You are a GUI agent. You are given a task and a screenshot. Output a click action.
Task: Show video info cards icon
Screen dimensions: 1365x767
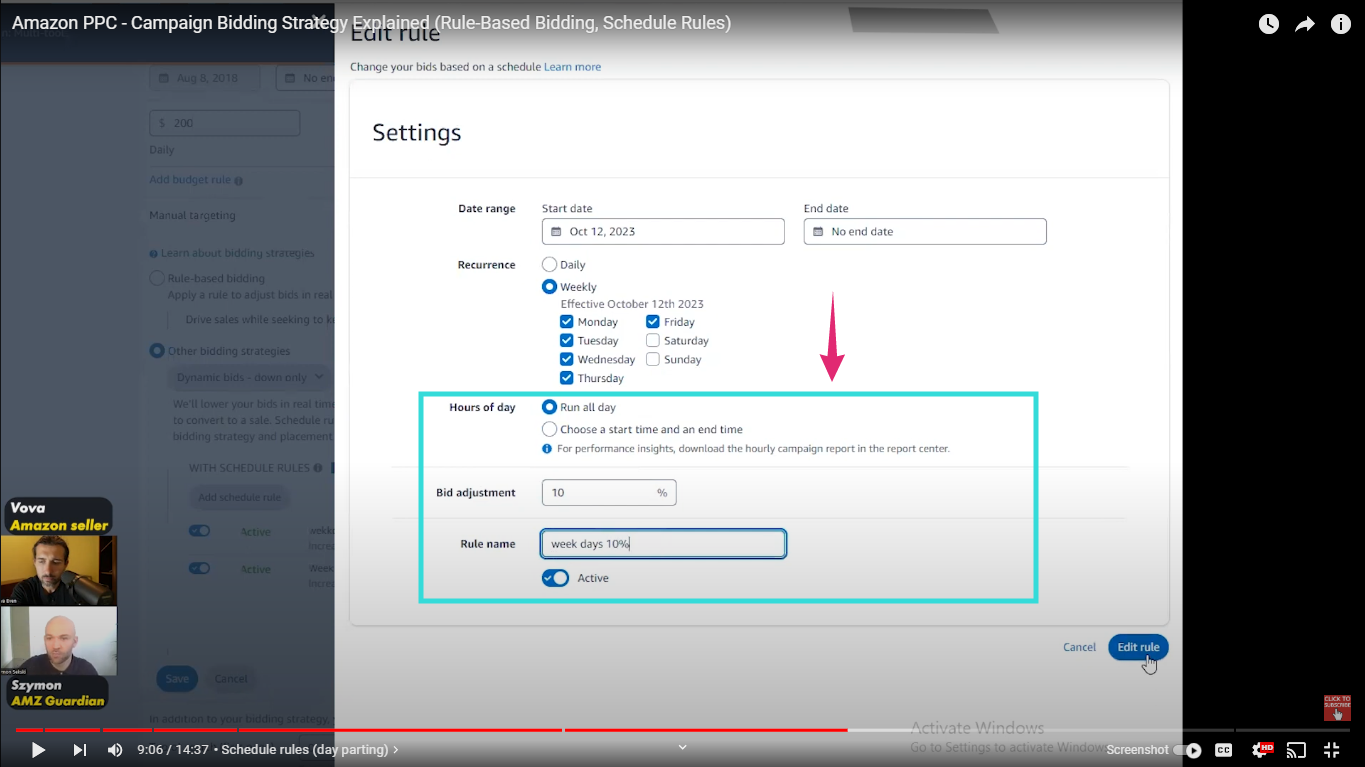tap(1341, 24)
